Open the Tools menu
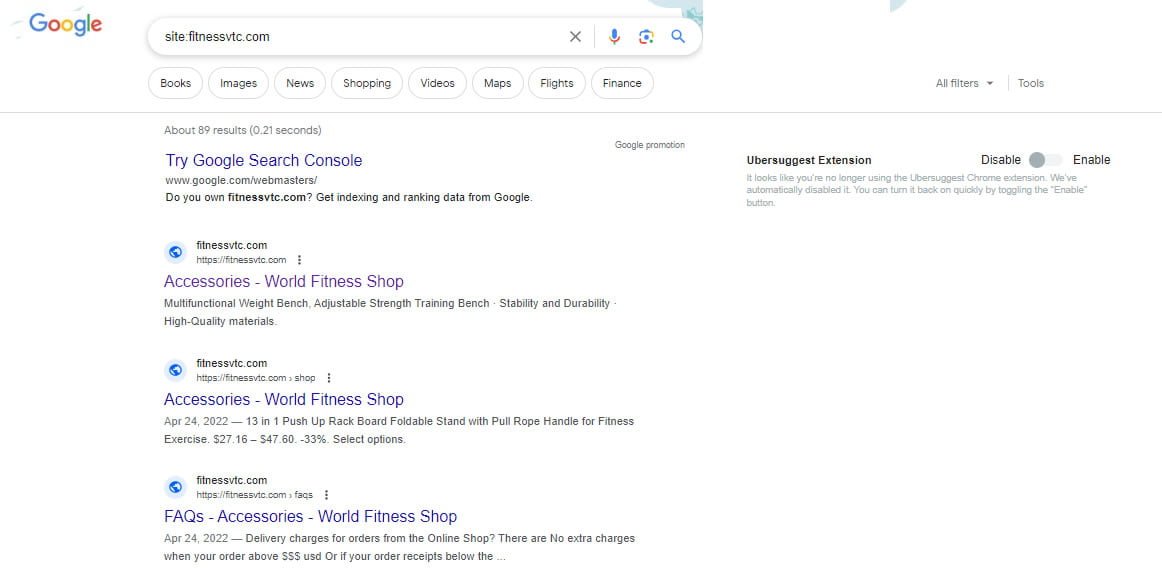This screenshot has height=580, width=1162. 1031,83
